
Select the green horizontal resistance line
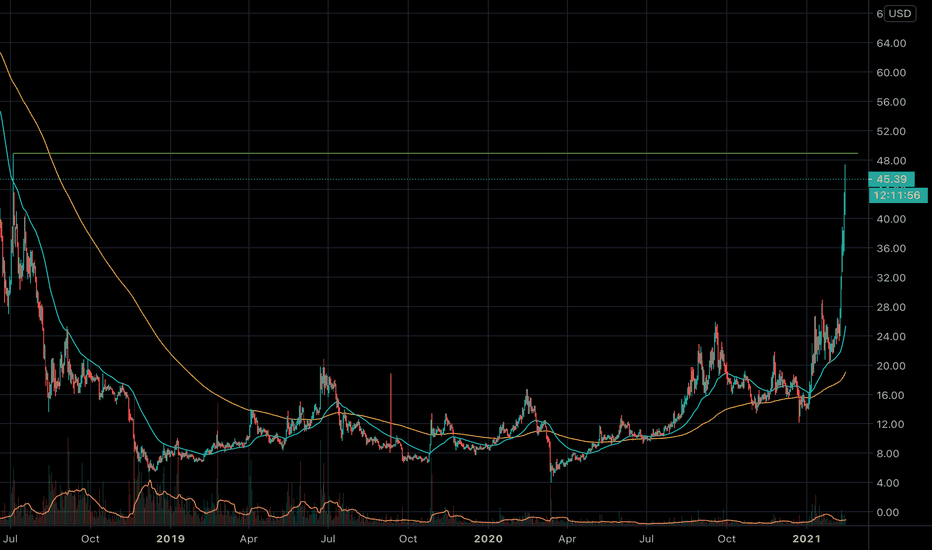[x=435, y=153]
